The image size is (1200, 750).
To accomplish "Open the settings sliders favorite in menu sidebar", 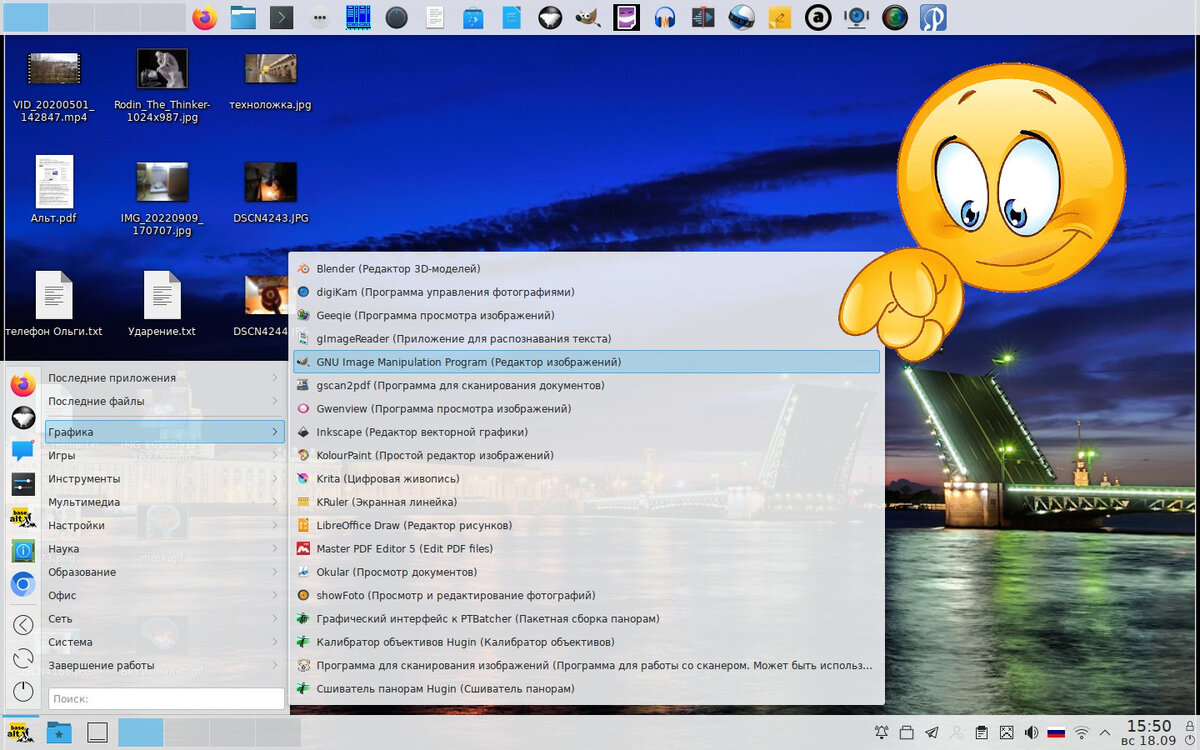I will click(23, 484).
